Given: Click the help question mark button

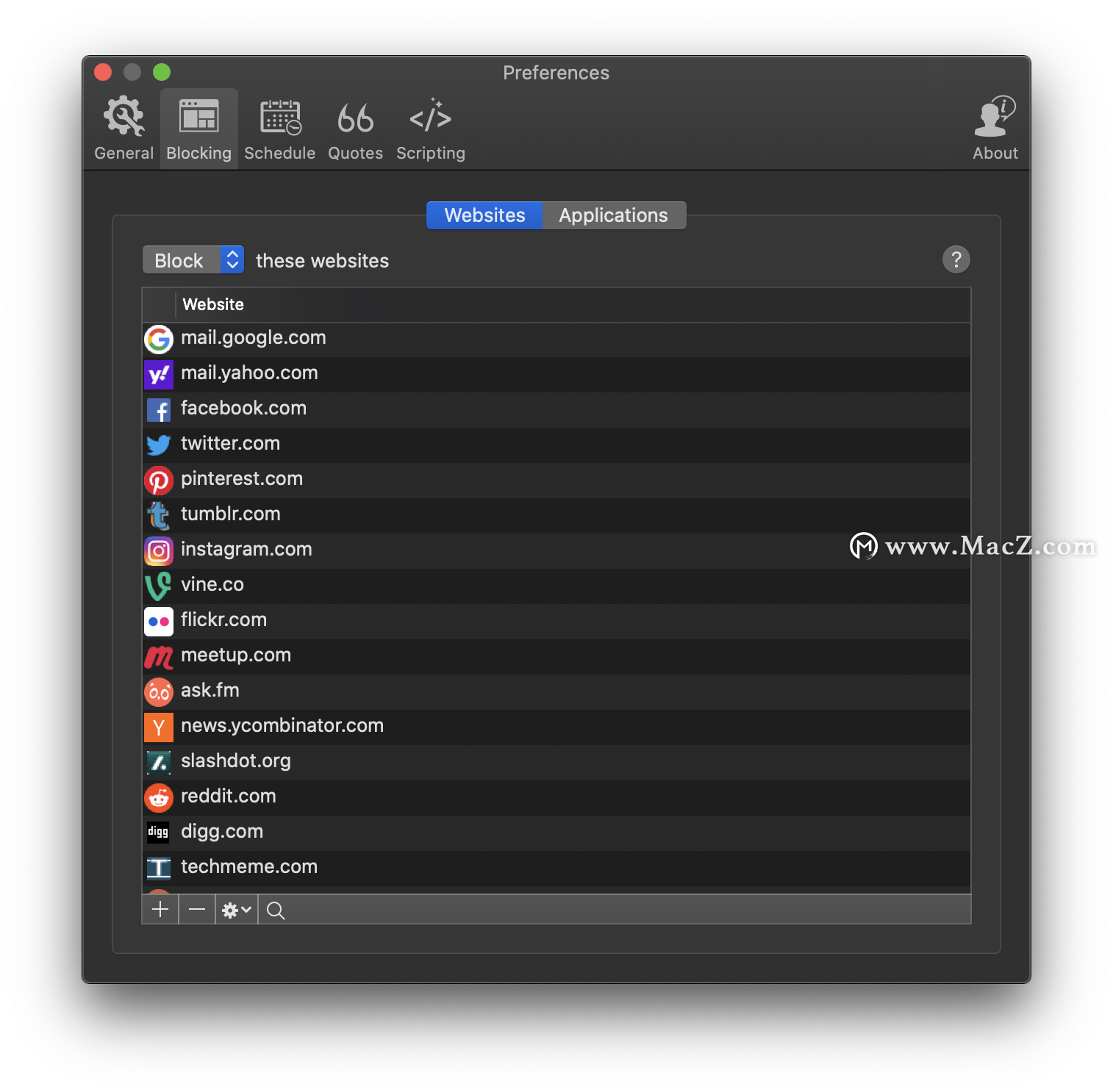Looking at the screenshot, I should (956, 259).
